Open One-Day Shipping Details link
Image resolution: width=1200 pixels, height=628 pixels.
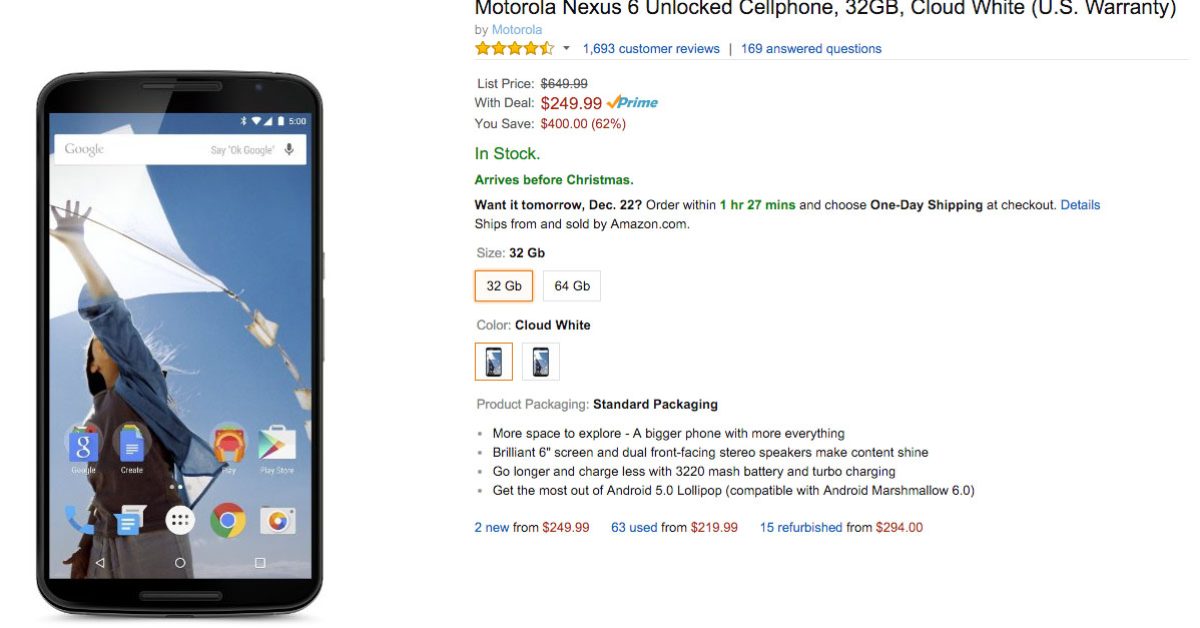pos(1080,205)
